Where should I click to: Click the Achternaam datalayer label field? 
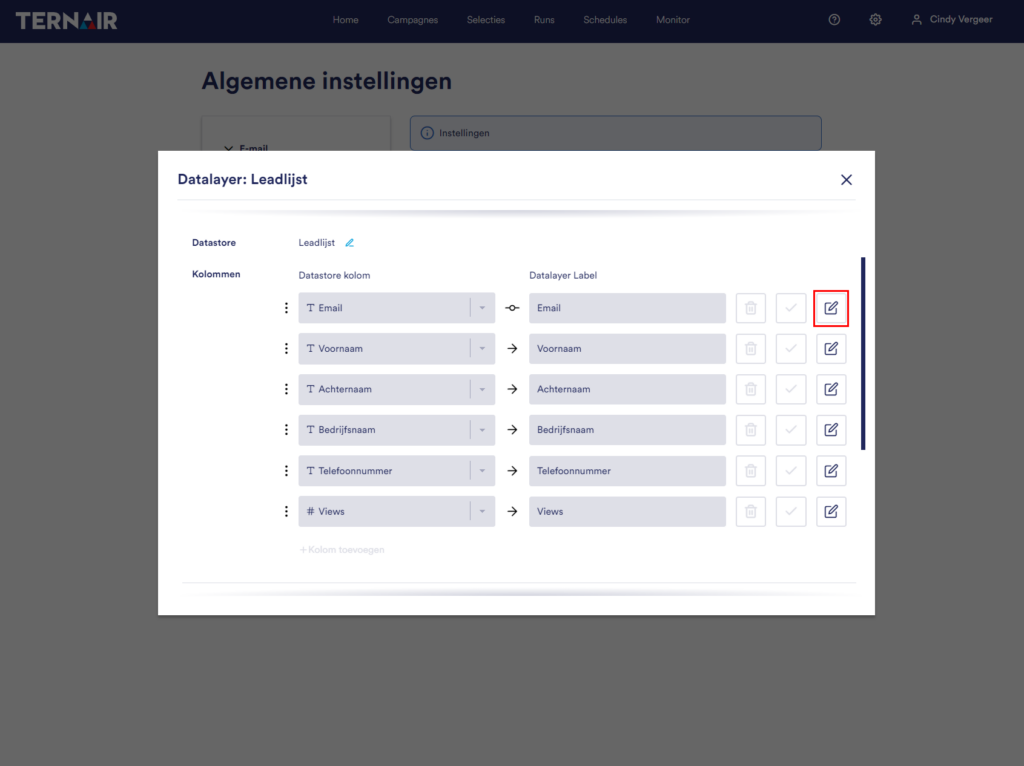(627, 389)
